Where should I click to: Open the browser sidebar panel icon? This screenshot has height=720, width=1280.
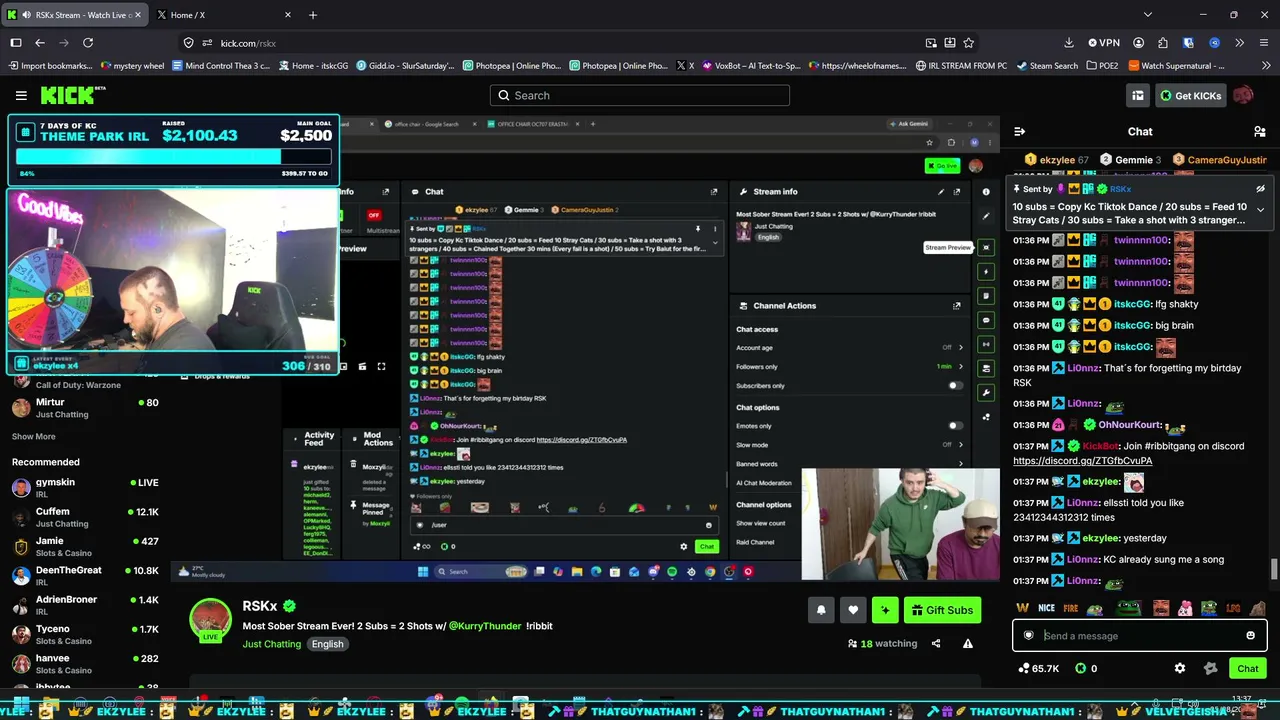[16, 43]
